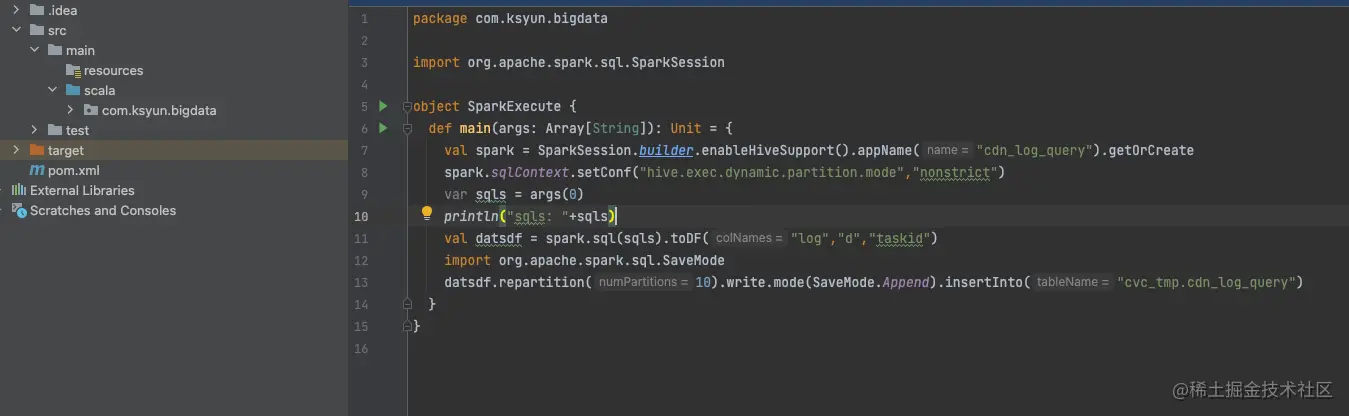Select pom.xml in the project tree
Image resolution: width=1349 pixels, height=416 pixels.
point(74,170)
